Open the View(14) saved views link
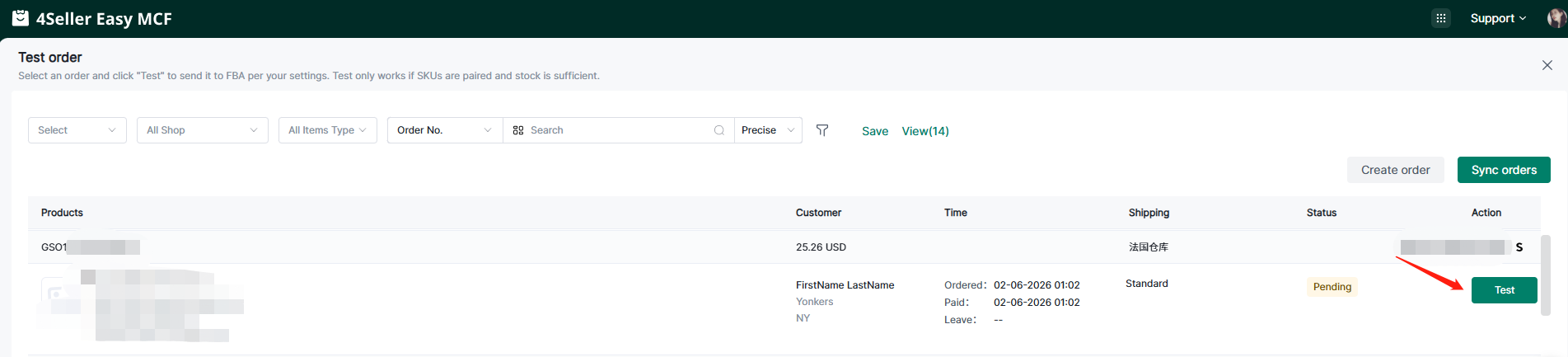 tap(924, 131)
